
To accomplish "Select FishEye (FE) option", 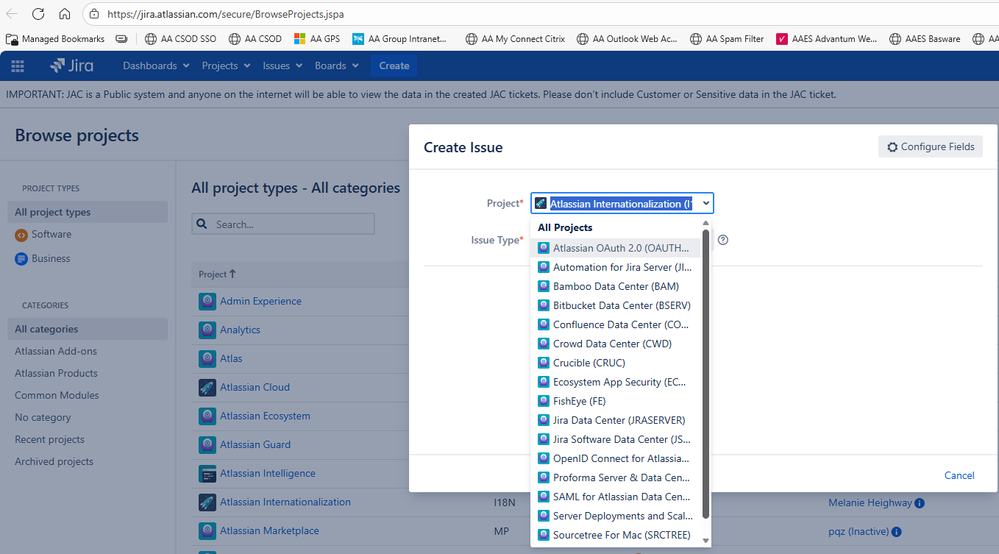I will [x=615, y=401].
